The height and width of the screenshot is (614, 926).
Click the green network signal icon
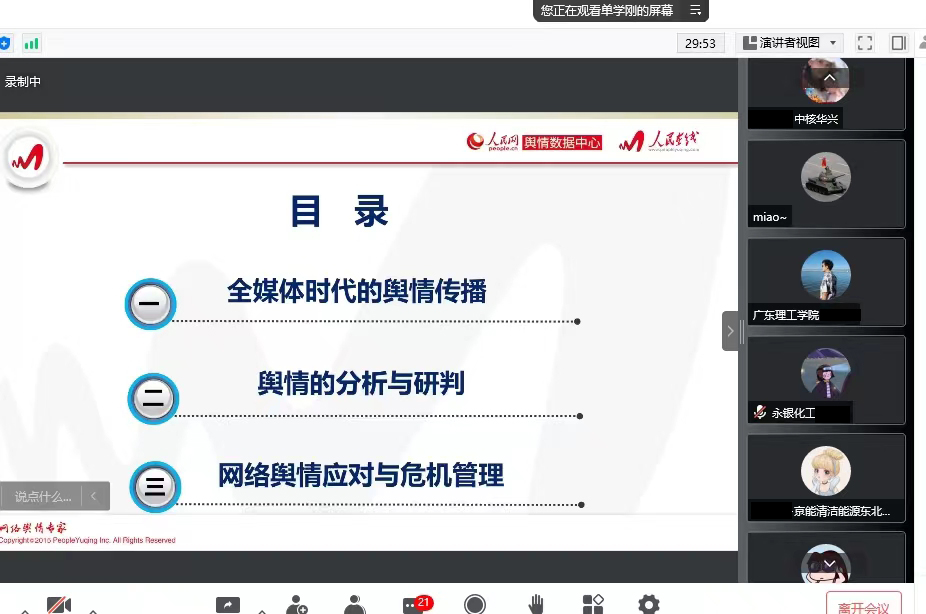[x=32, y=43]
